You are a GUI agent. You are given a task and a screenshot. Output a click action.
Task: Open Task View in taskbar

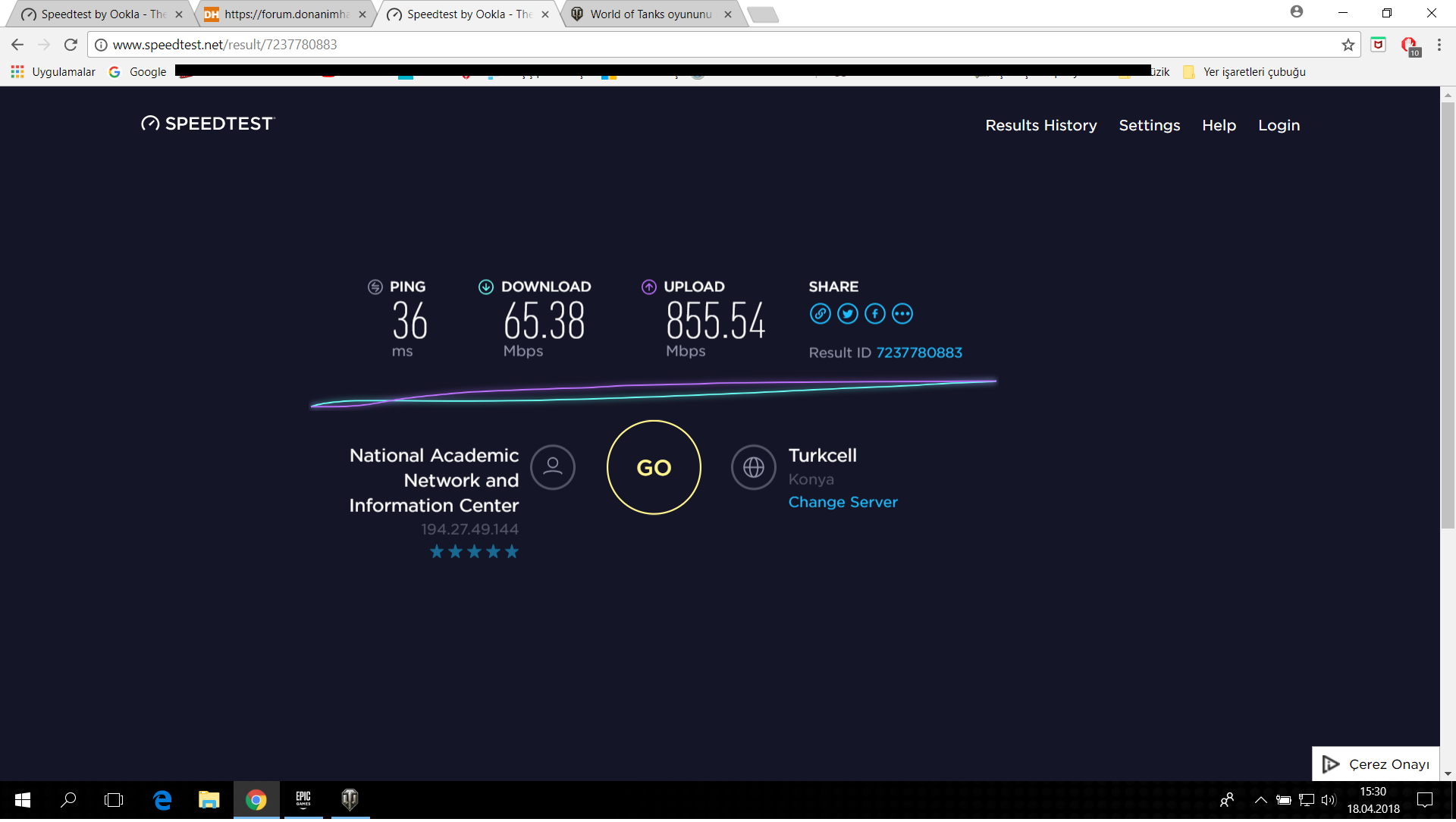[114, 800]
